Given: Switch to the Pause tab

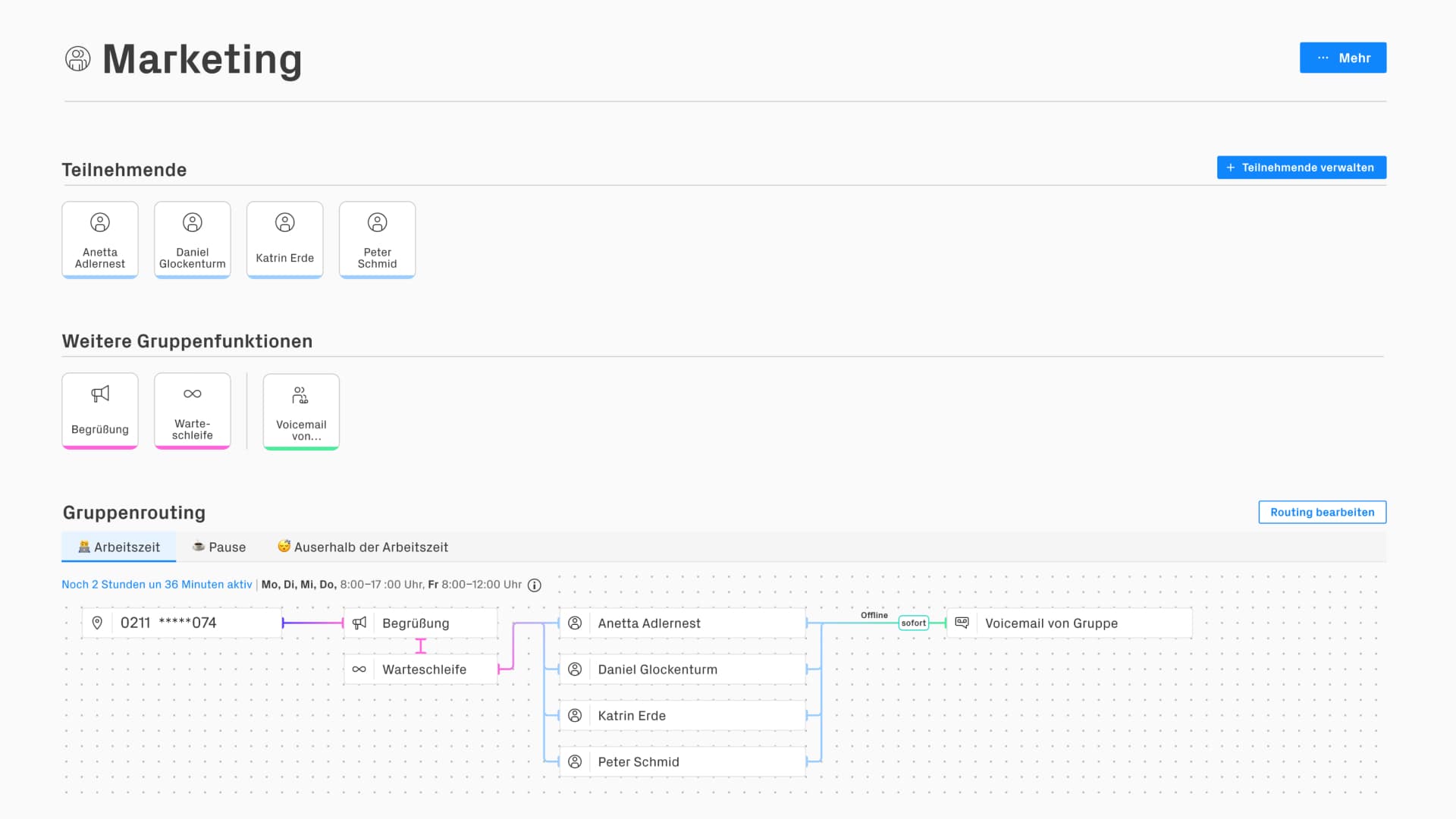Looking at the screenshot, I should pos(219,547).
